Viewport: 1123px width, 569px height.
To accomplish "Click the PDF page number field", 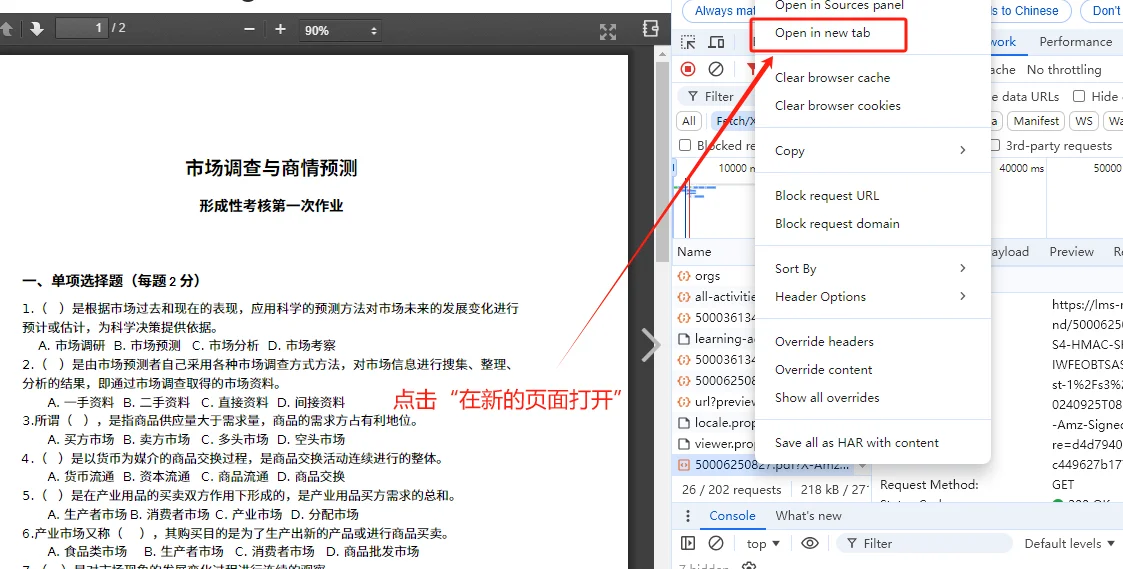I will (x=82, y=29).
